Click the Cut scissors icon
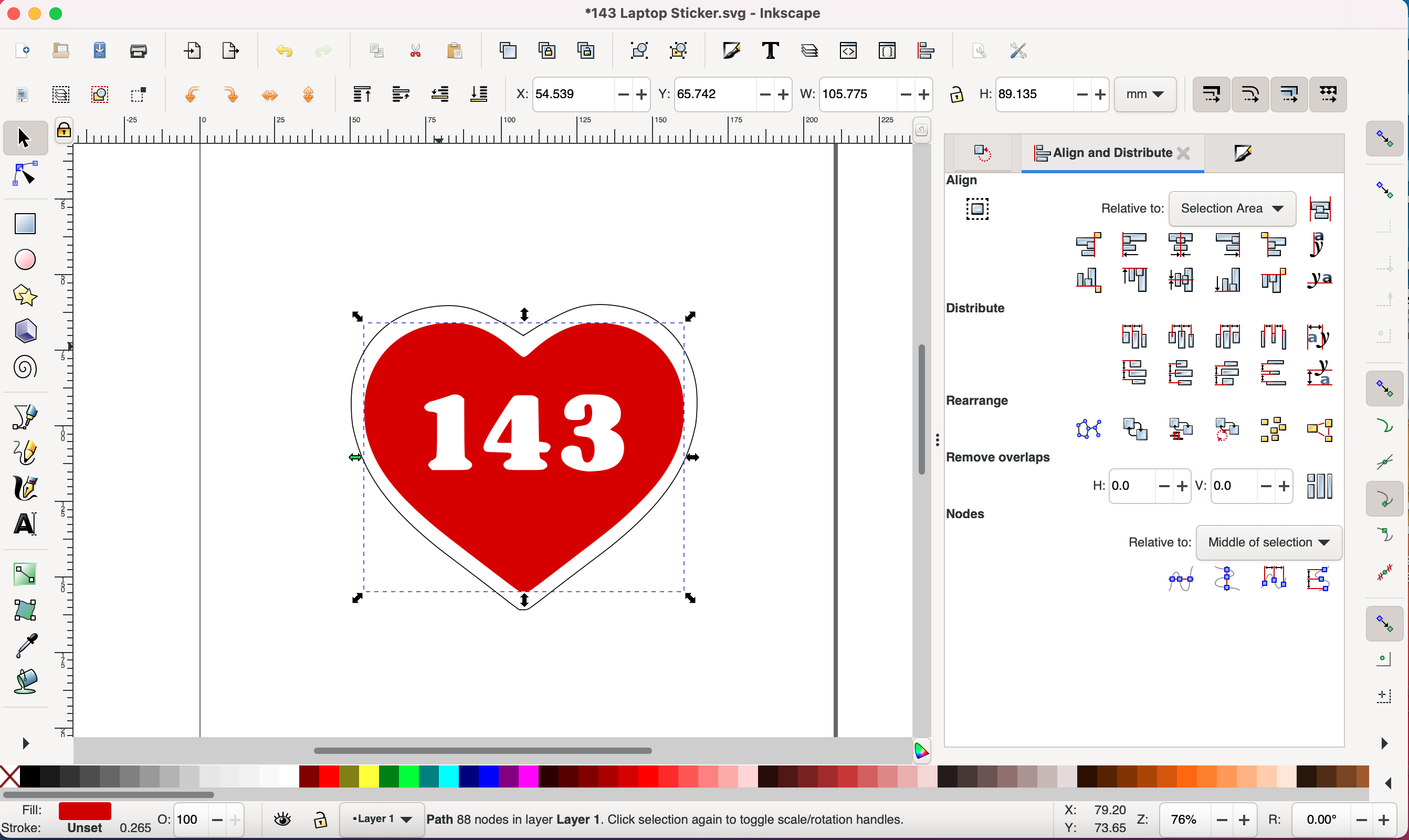 point(415,51)
